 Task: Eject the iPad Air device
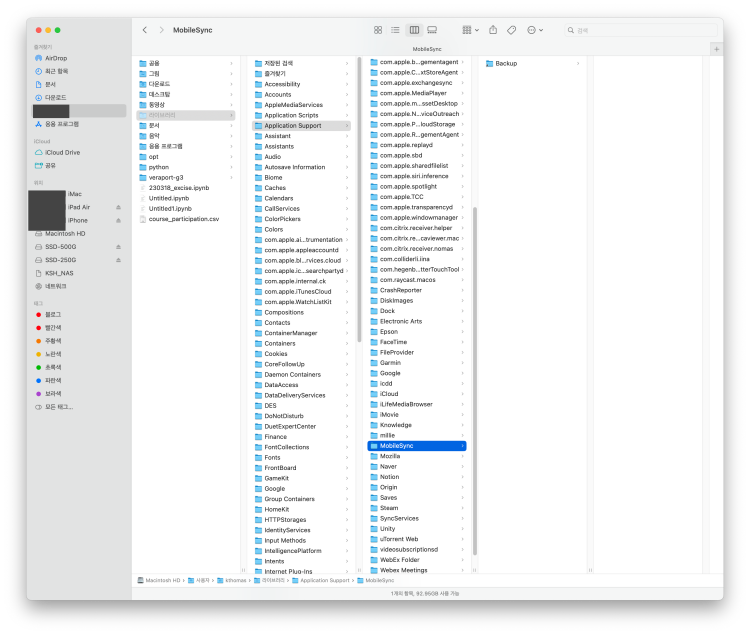point(118,208)
